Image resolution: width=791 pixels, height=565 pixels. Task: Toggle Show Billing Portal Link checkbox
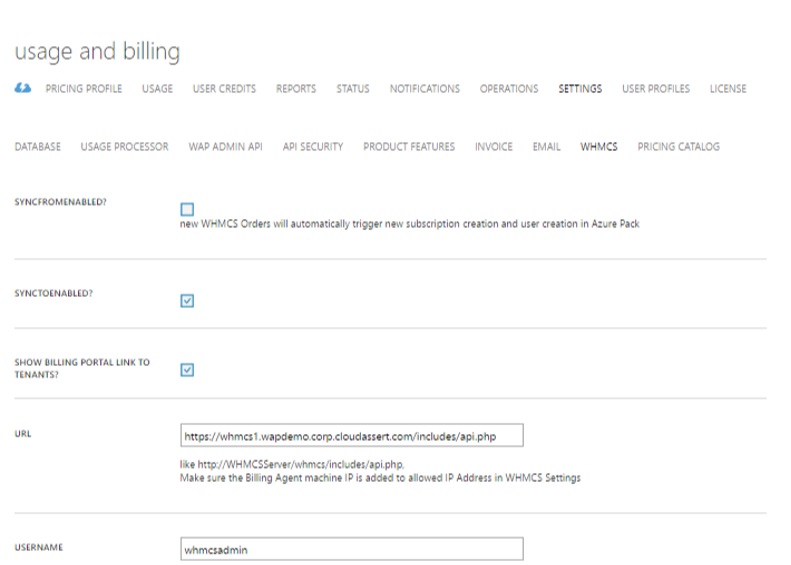point(187,370)
